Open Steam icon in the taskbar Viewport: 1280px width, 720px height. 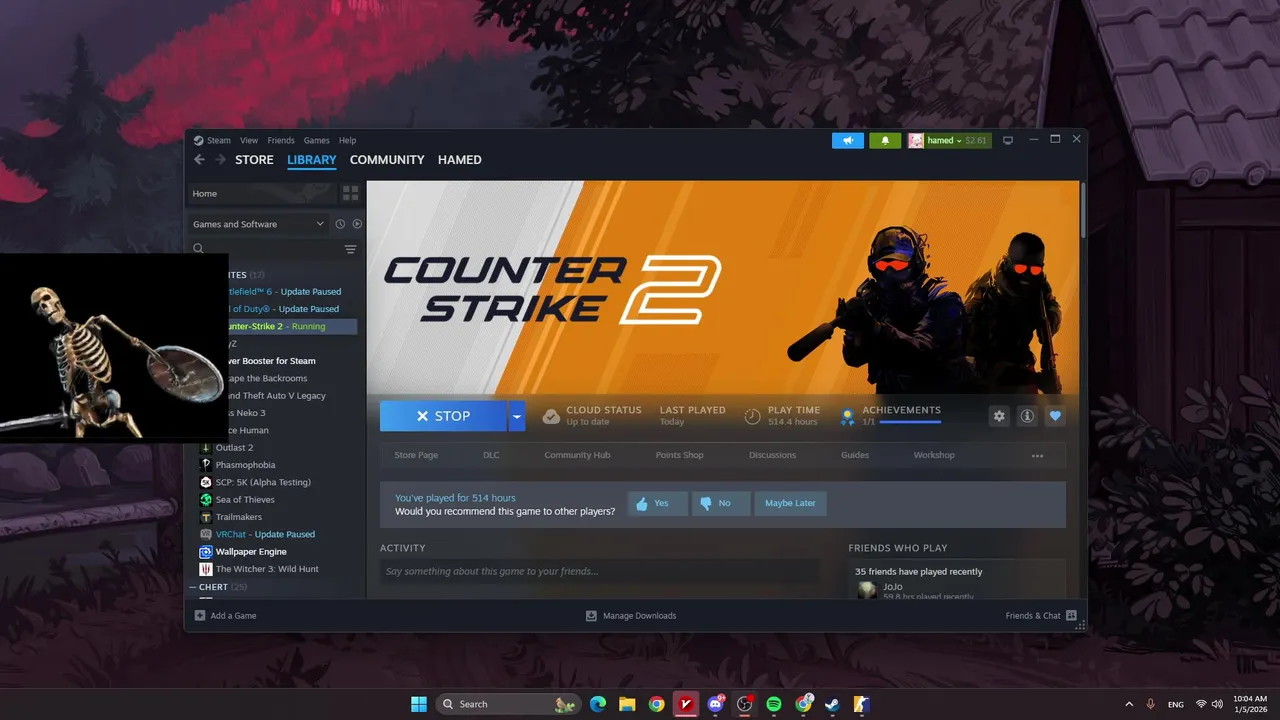832,704
